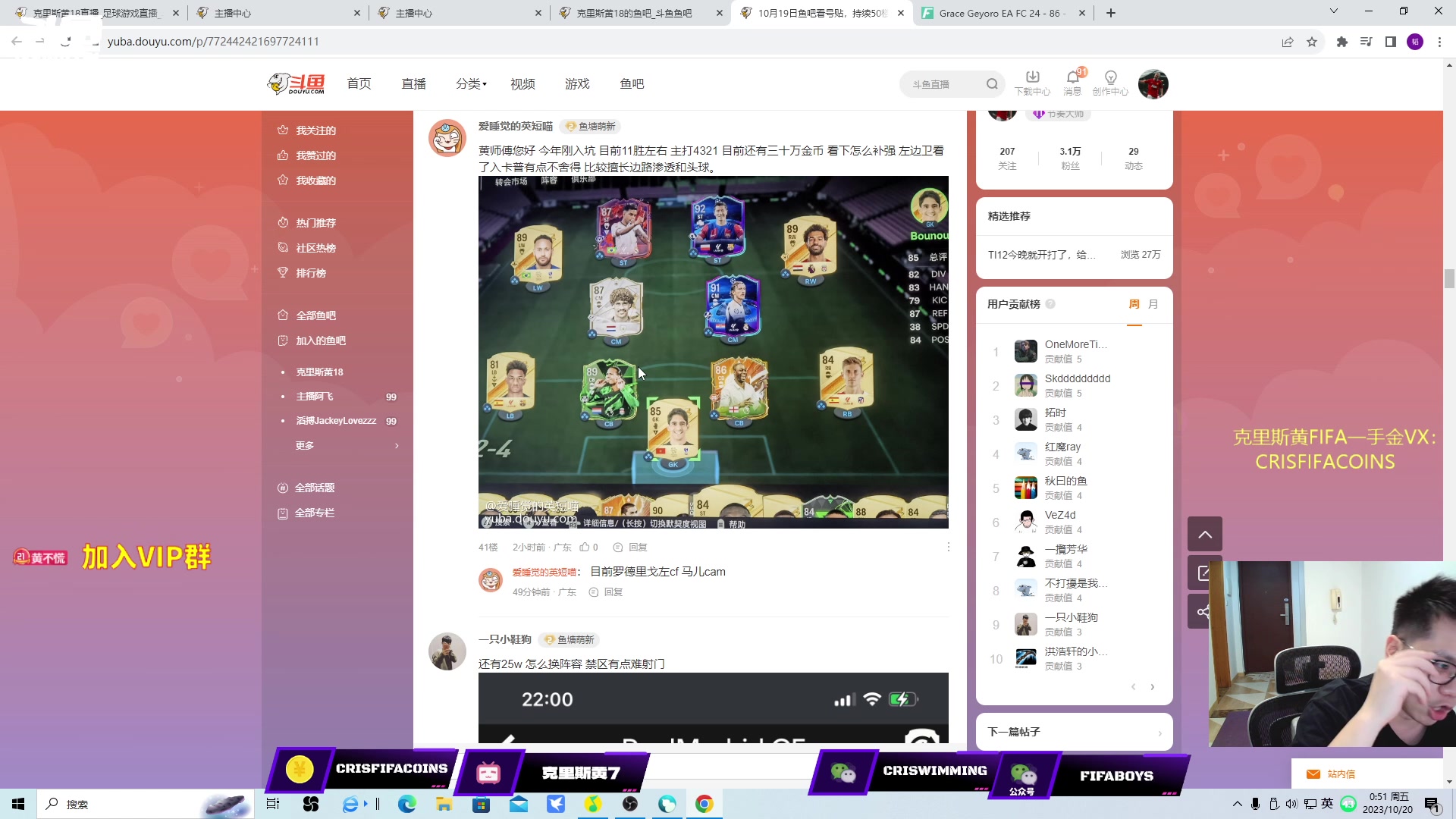Like the first comment with thumbs-up
This screenshot has width=1456, height=819.
pos(585,547)
